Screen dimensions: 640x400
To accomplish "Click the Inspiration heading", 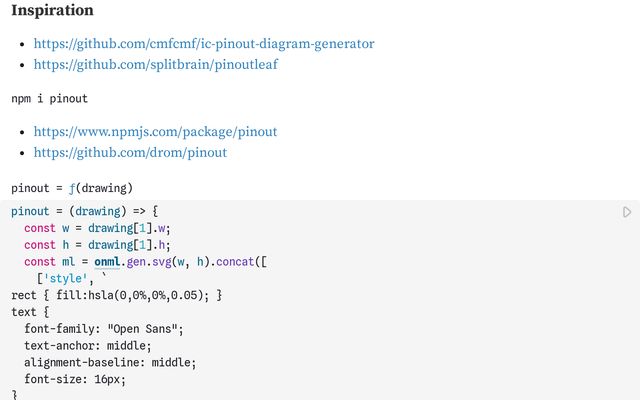I will point(52,11).
